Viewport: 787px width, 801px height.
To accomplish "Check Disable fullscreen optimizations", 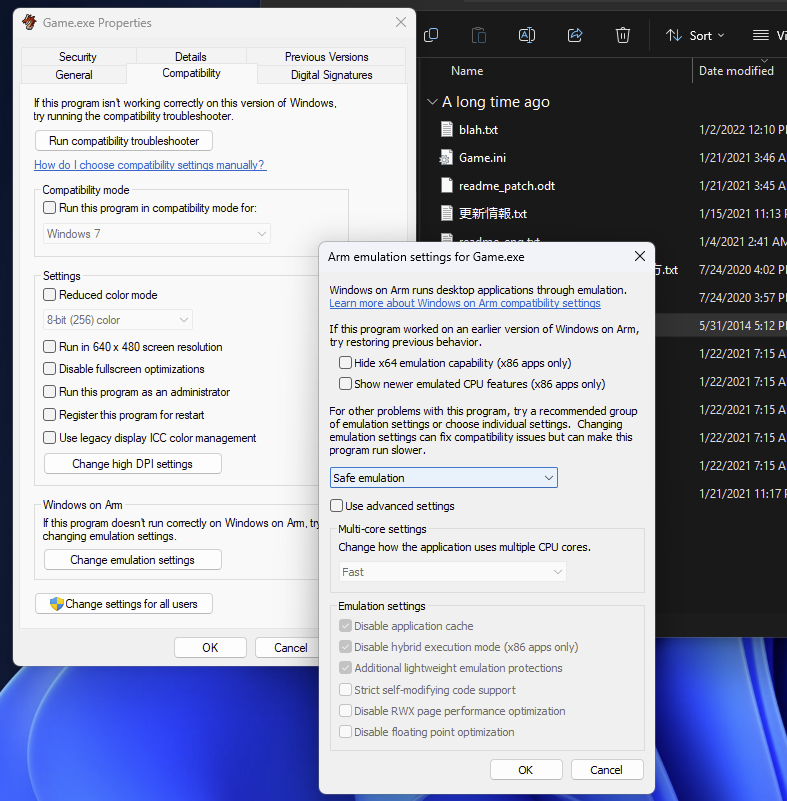I will [x=50, y=368].
